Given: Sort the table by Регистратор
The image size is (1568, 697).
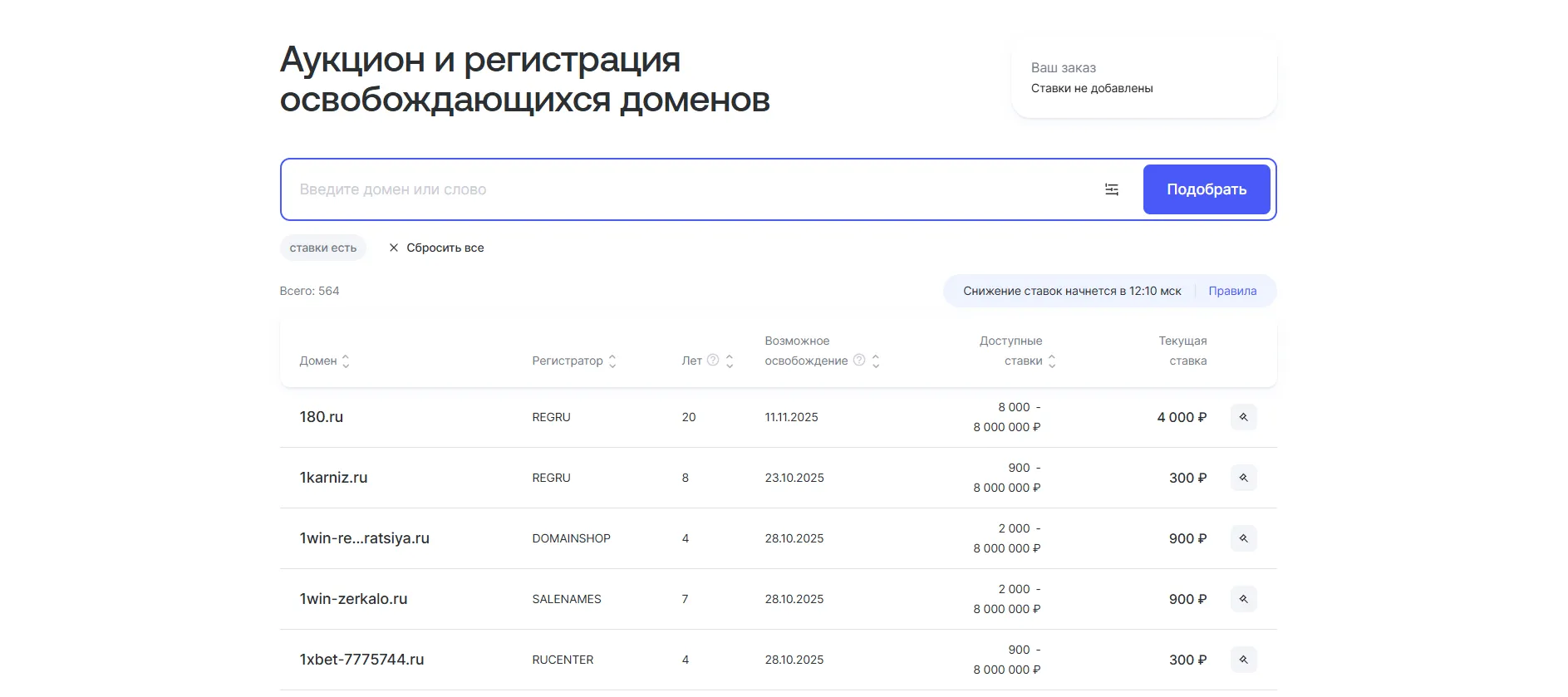Looking at the screenshot, I should tap(612, 361).
